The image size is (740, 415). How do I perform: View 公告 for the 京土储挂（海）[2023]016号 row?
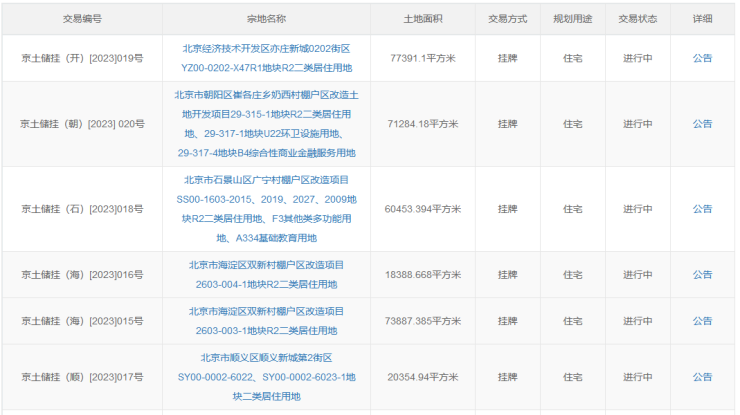pos(702,275)
